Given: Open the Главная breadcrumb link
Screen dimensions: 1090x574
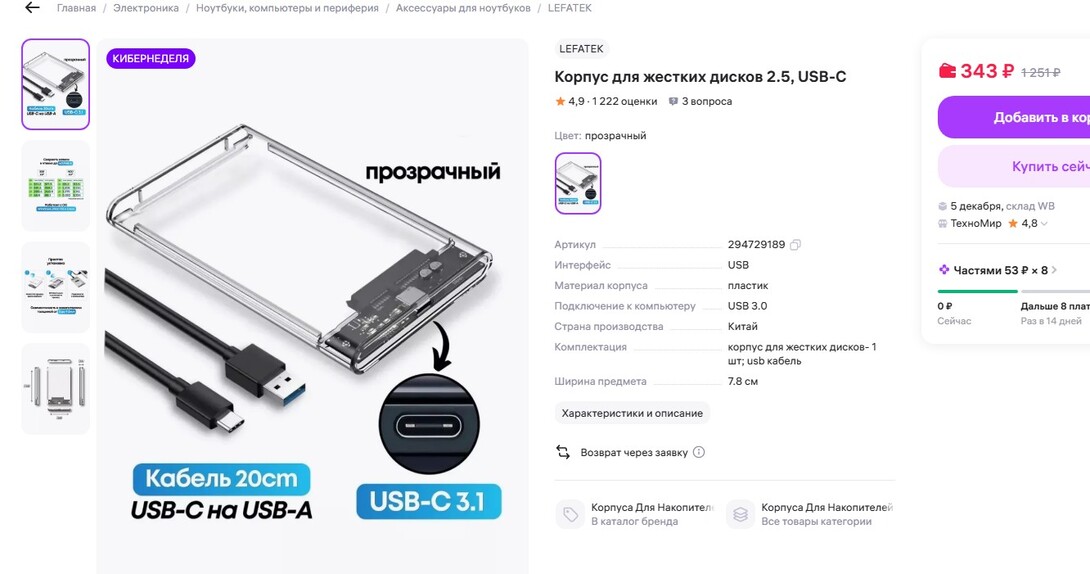Looking at the screenshot, I should 76,8.
